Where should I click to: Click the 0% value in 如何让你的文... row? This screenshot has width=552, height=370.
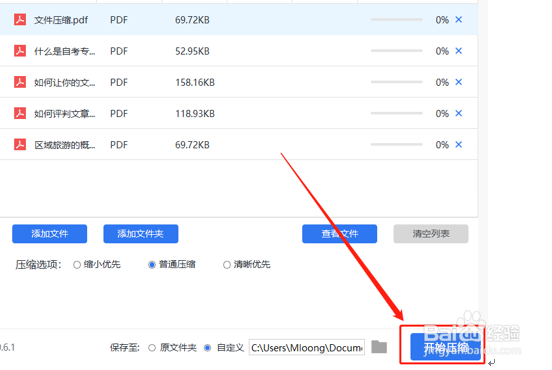[x=442, y=82]
